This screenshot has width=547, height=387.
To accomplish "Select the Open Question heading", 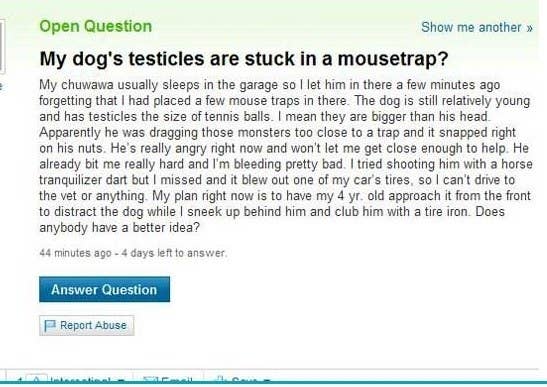I will [x=96, y=26].
